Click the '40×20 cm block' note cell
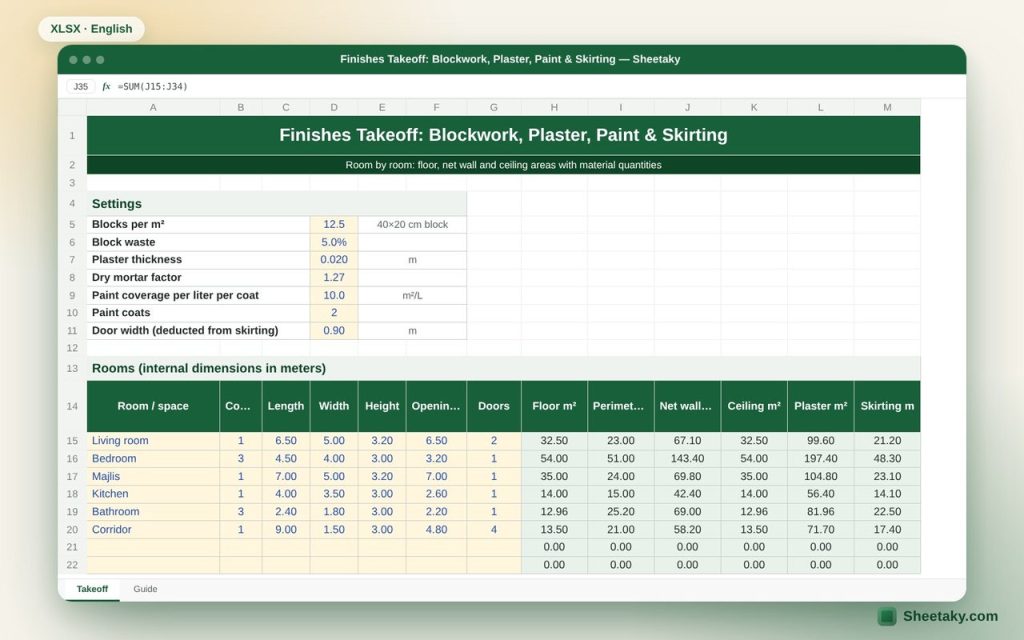Image resolution: width=1024 pixels, height=640 pixels. click(x=412, y=225)
